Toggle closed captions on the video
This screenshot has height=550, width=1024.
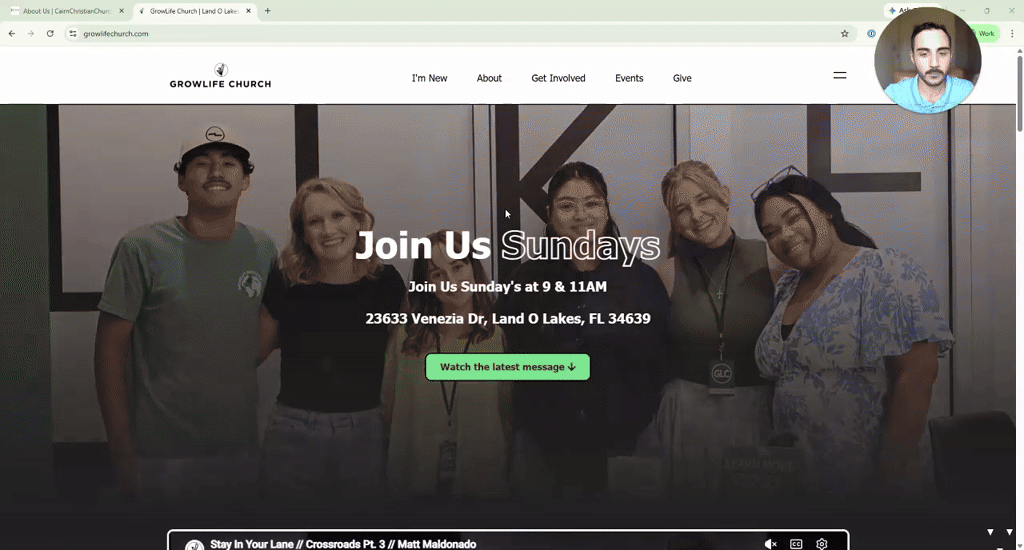796,544
